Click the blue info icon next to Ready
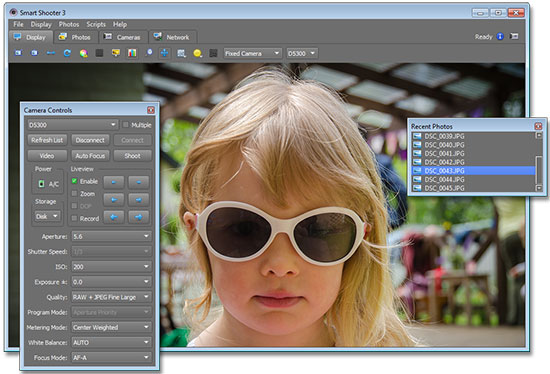This screenshot has width=550, height=374. [500, 36]
